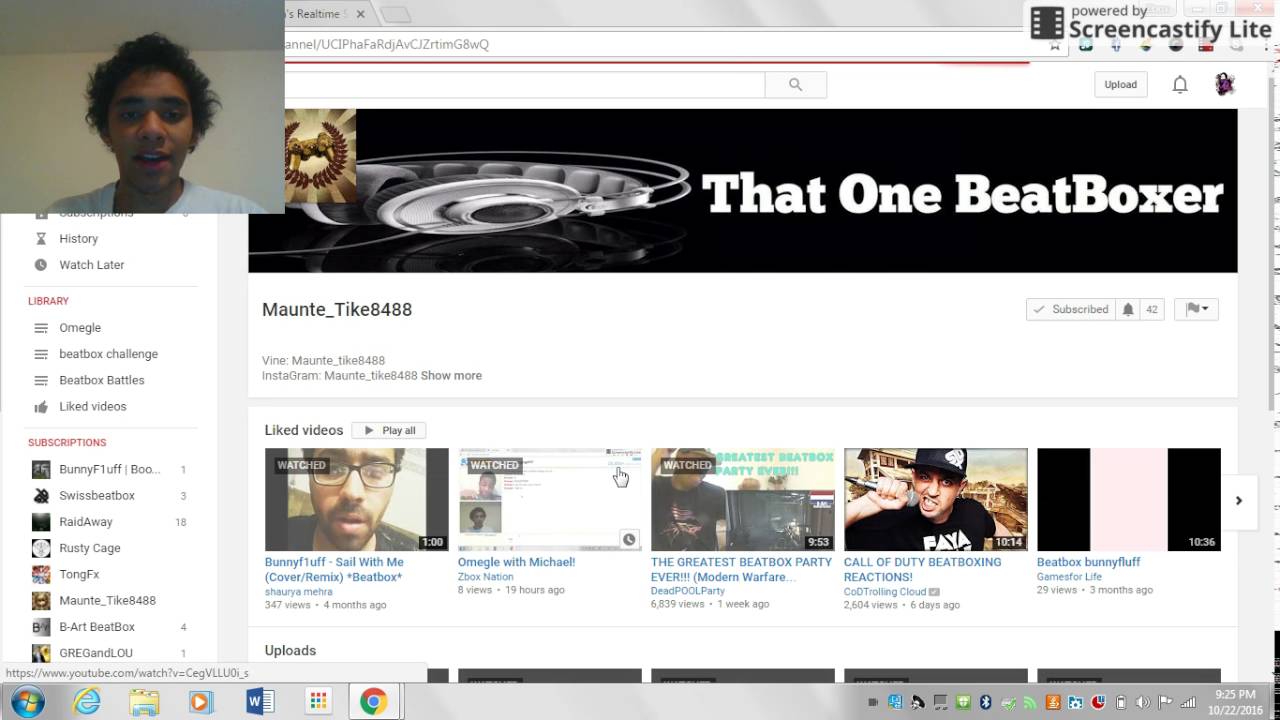Show next liked videos with right chevron
Screen dimensions: 1280x720
pyautogui.click(x=1238, y=500)
